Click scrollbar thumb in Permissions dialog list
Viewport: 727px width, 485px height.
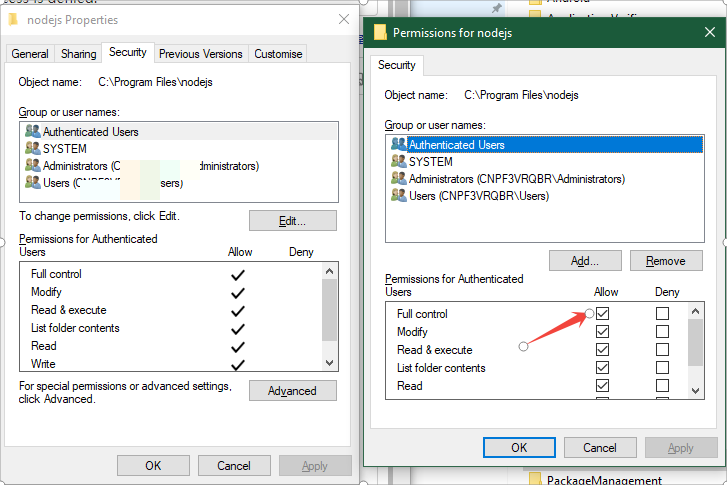695,343
